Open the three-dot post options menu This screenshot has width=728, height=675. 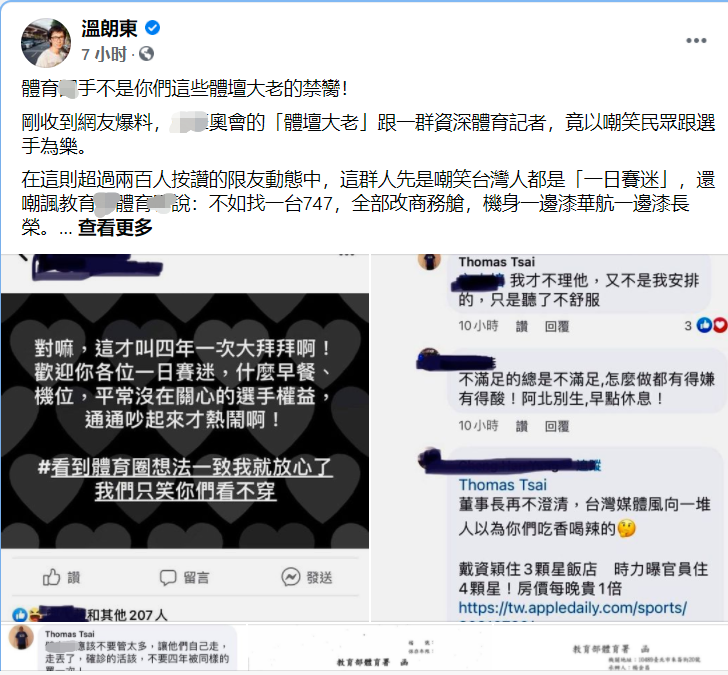[696, 41]
